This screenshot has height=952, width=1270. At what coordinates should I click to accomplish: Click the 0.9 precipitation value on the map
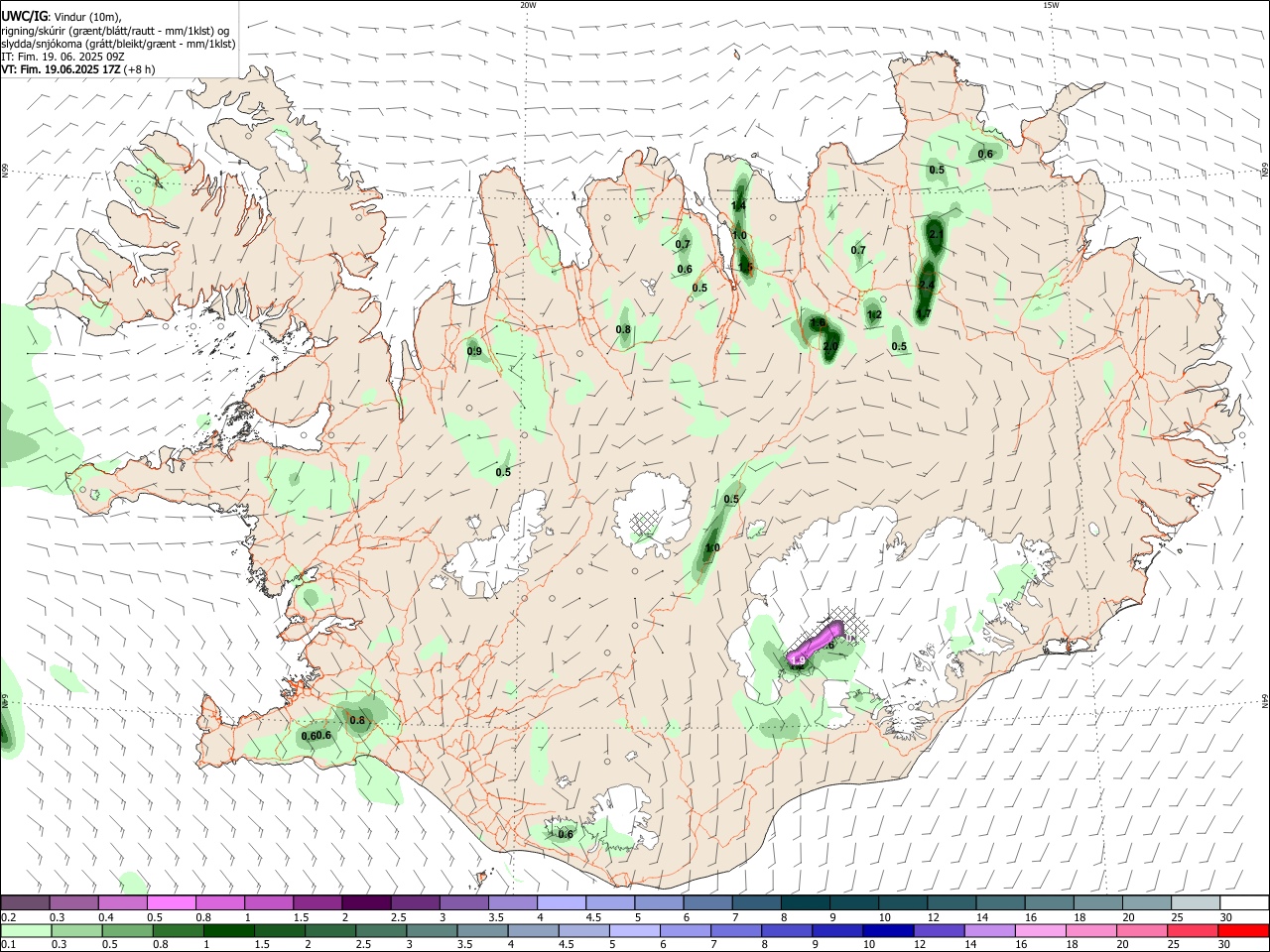point(474,351)
